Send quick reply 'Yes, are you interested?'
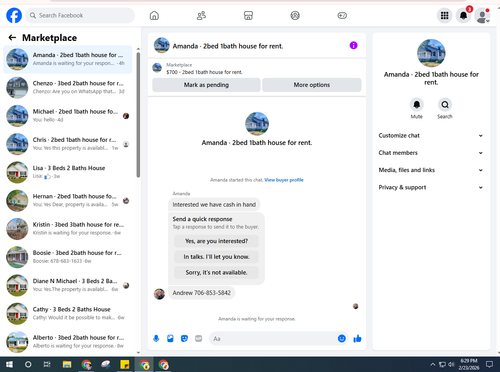Screen dimensions: 500x372 coord(216,241)
